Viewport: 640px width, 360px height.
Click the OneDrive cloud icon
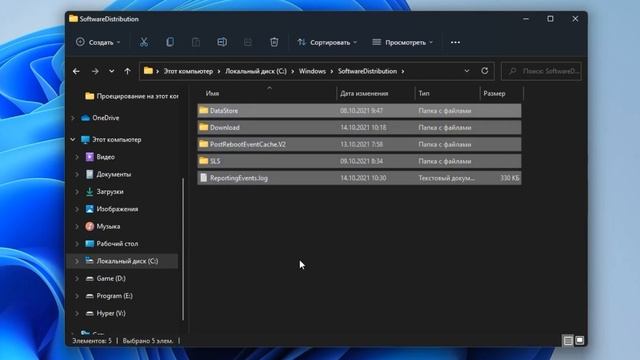click(85, 118)
